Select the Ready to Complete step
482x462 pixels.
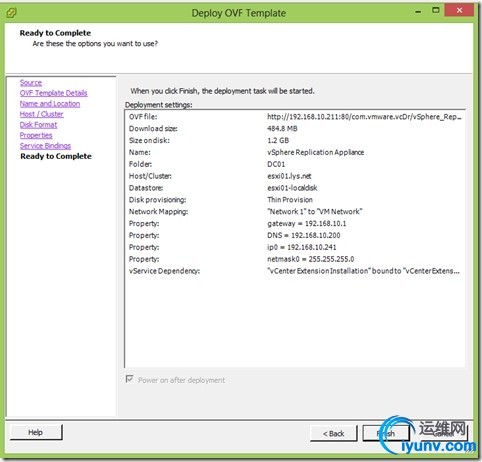[x=56, y=156]
